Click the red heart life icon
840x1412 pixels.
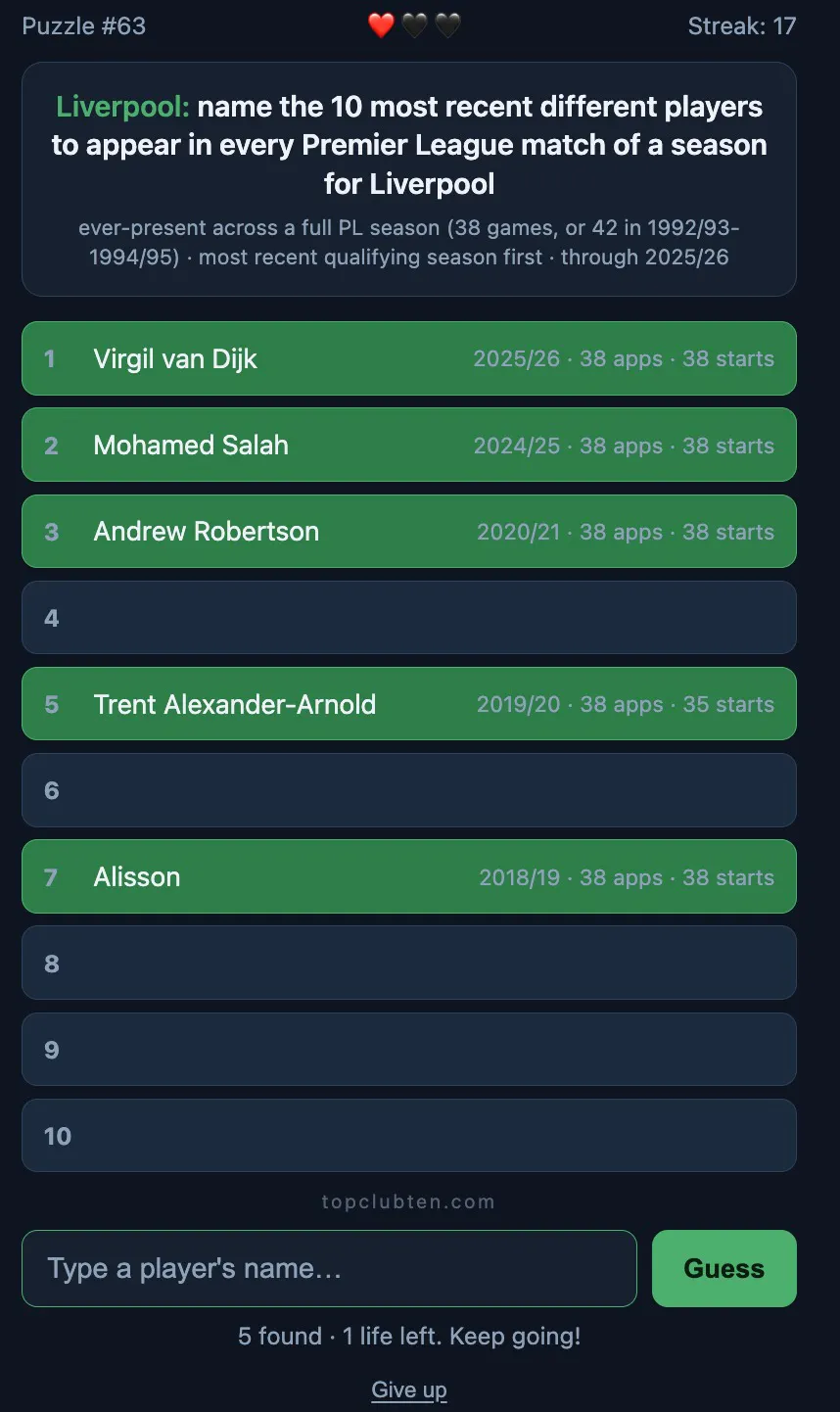click(x=381, y=25)
